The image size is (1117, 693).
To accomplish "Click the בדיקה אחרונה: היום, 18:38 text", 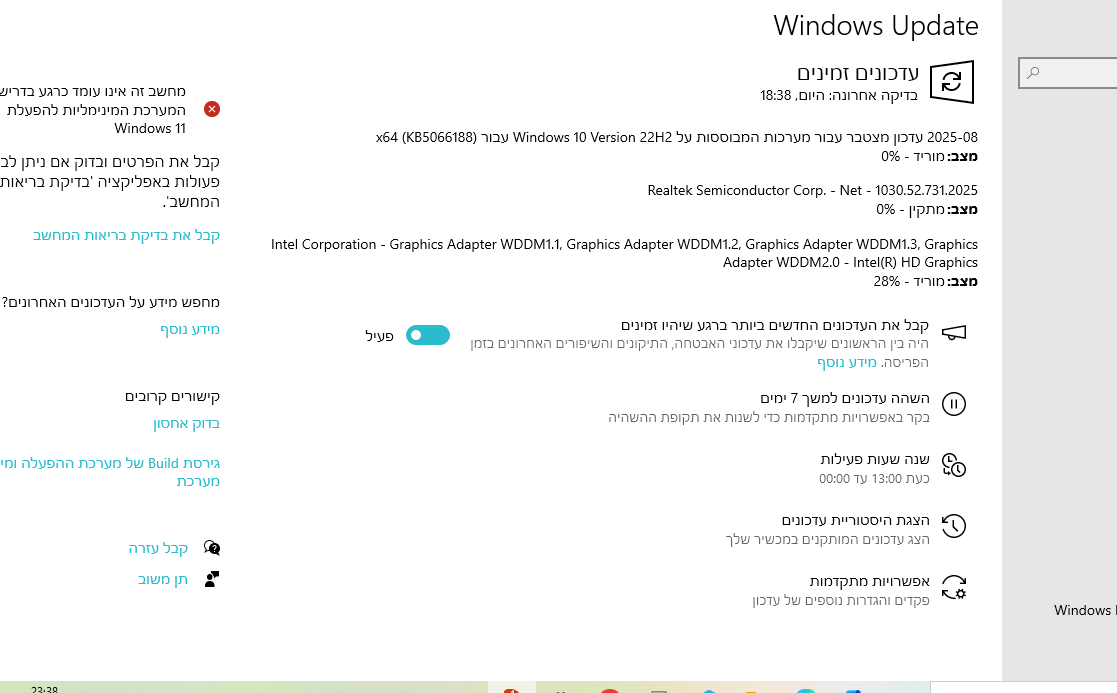I will click(x=838, y=95).
